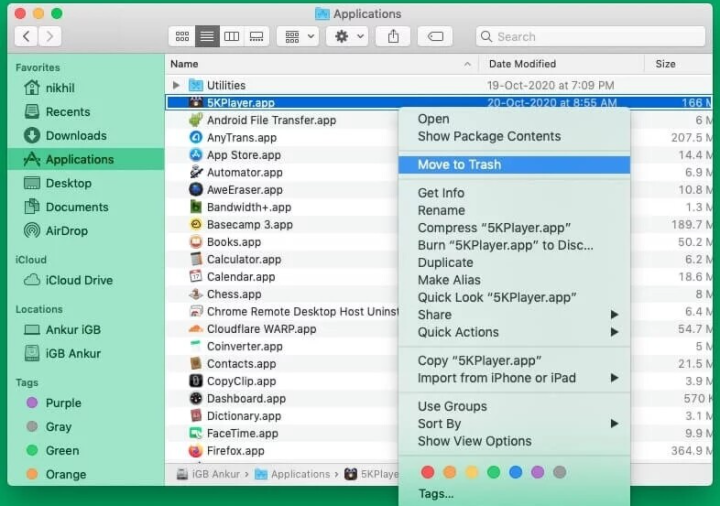Switch to list view in toolbar
This screenshot has height=506, width=721.
tap(207, 36)
